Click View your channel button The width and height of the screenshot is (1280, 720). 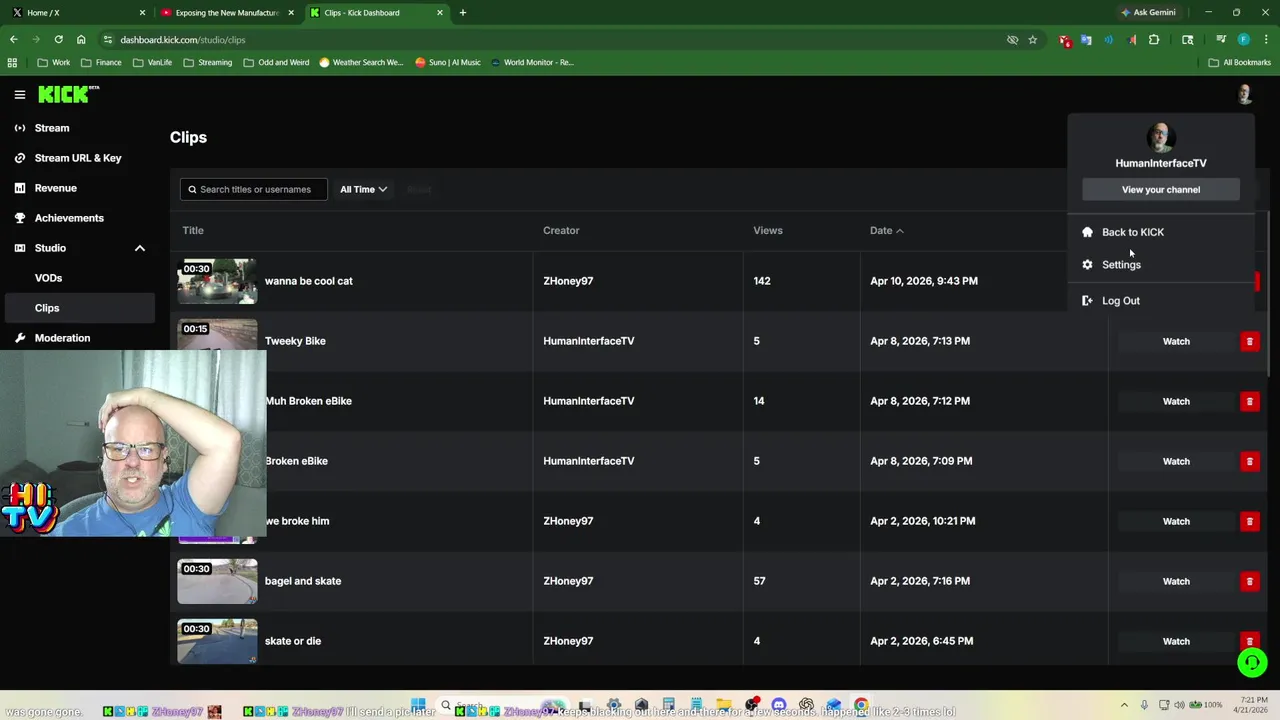pos(1161,190)
